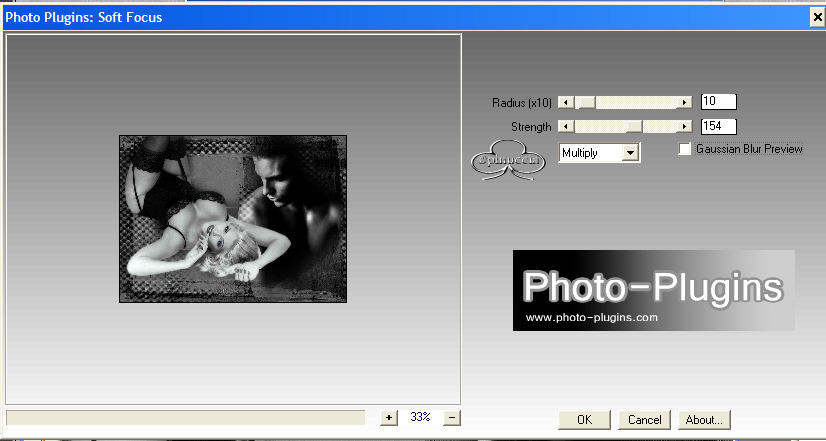The image size is (826, 441).
Task: Click the Photo-Plugins website banner
Action: [x=654, y=290]
